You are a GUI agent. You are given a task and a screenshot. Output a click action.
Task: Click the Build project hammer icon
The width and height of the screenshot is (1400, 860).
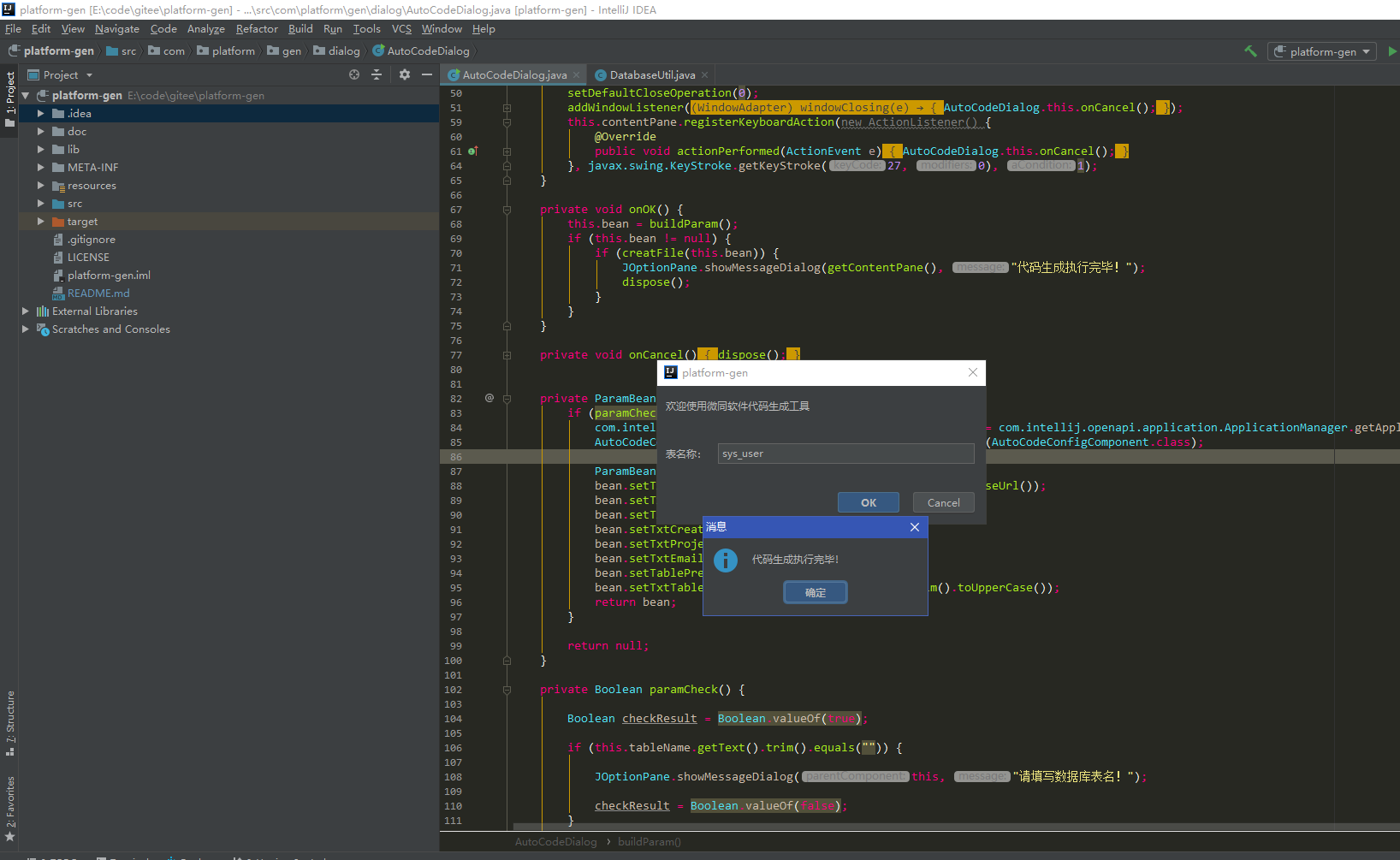pos(1250,51)
